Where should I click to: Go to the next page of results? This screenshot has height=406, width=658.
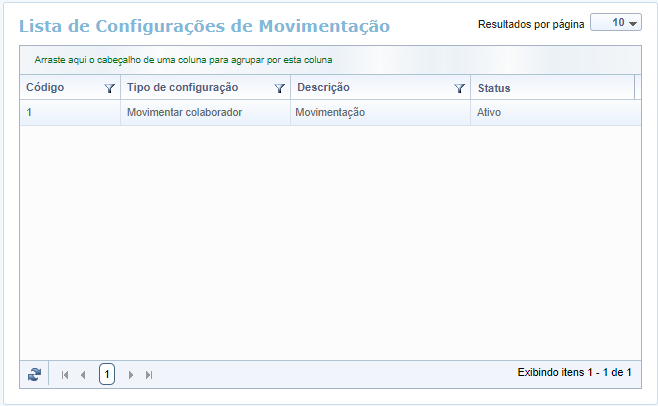131,374
